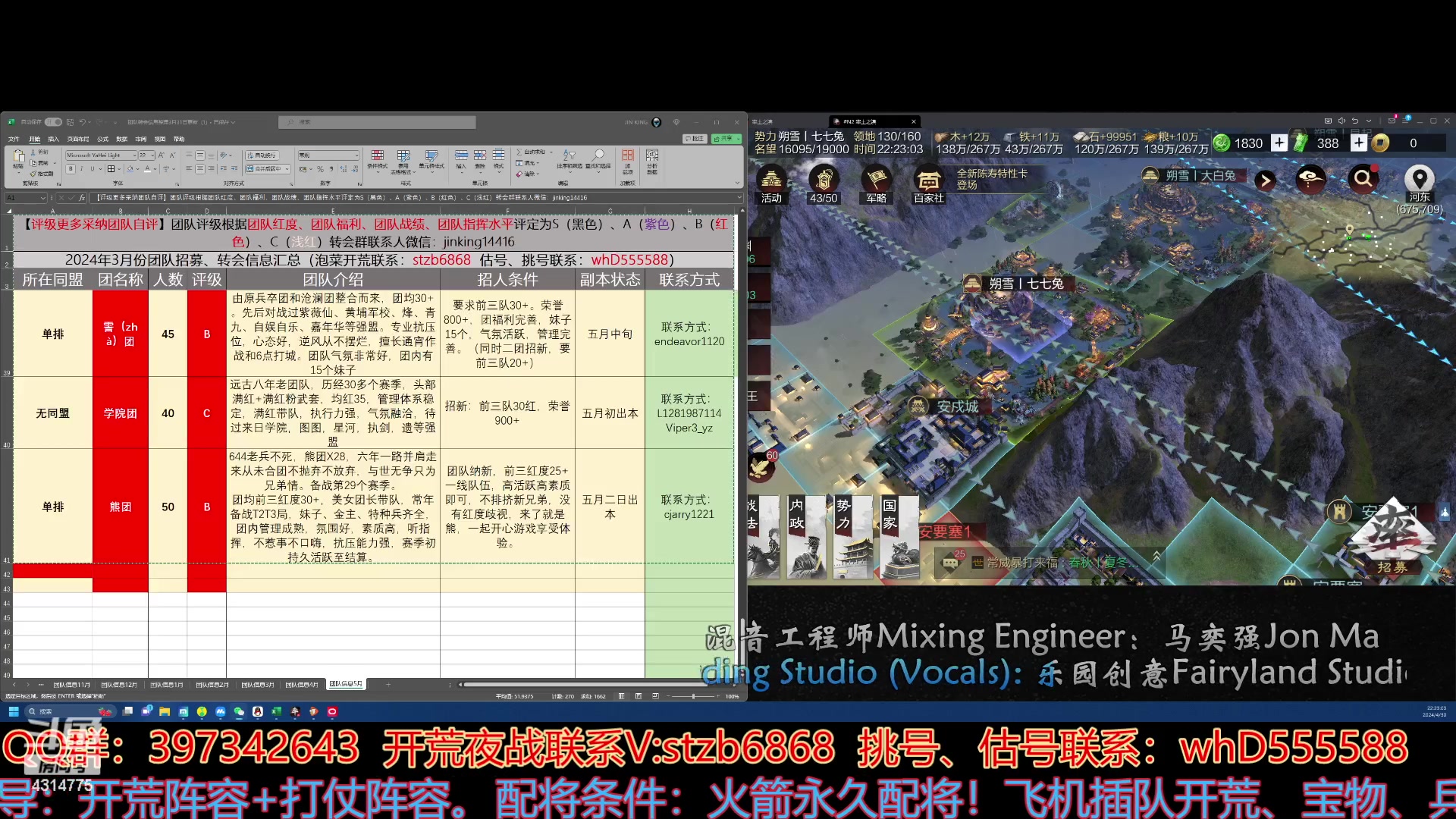
Task: Expand the formula bar chevron
Action: (739, 197)
